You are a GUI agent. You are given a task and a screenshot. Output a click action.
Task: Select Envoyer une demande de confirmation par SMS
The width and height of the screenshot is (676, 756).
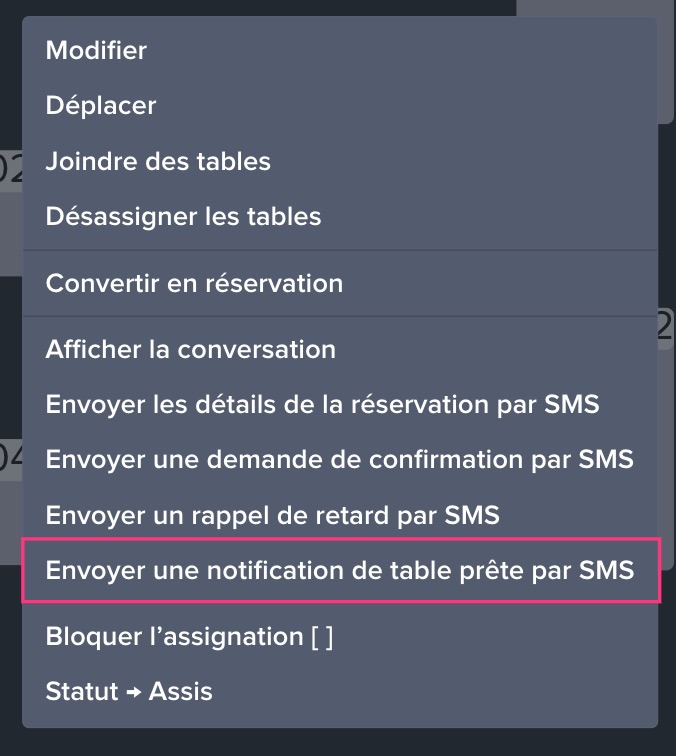click(339, 460)
